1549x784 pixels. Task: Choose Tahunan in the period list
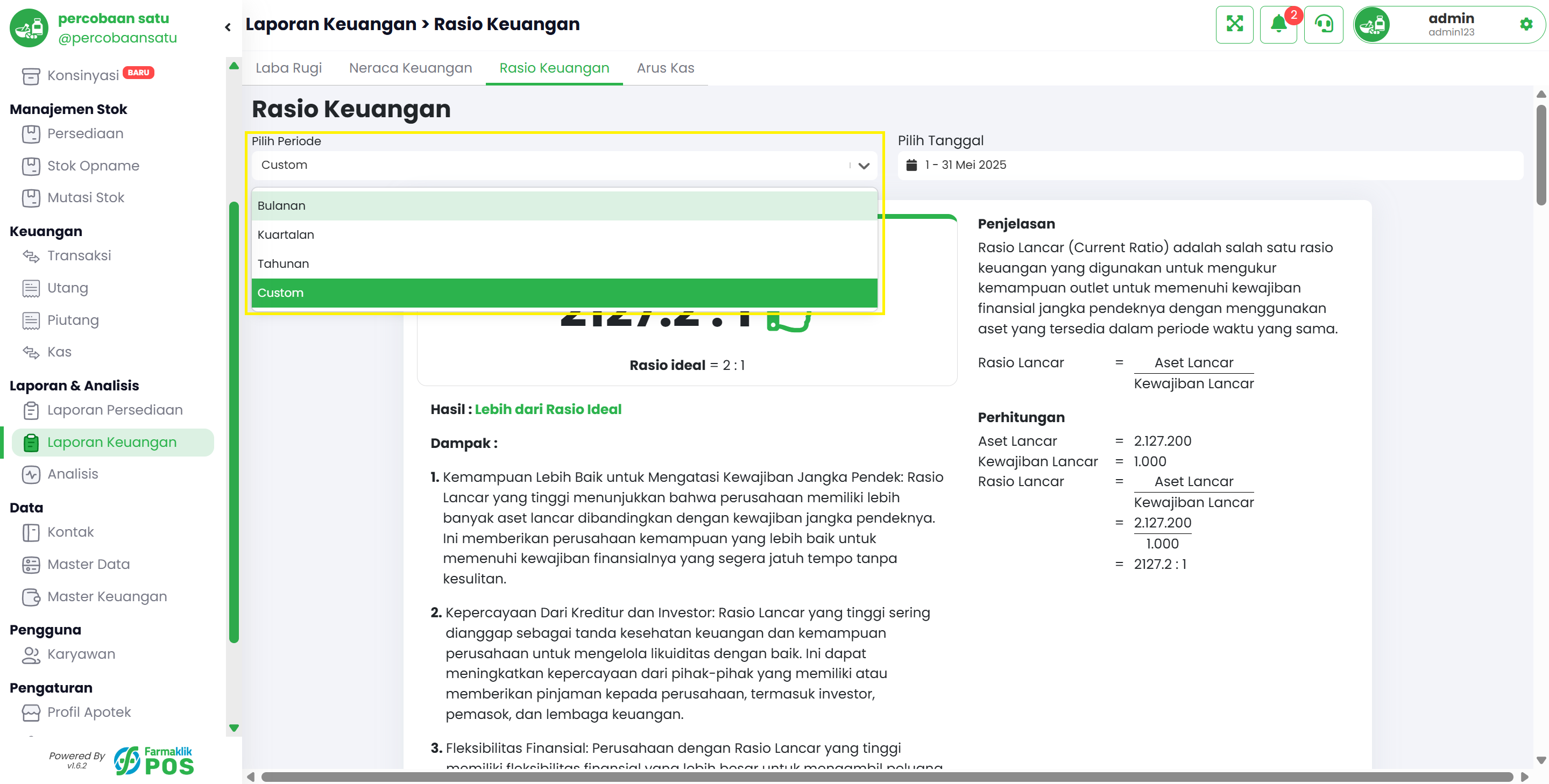tap(564, 263)
